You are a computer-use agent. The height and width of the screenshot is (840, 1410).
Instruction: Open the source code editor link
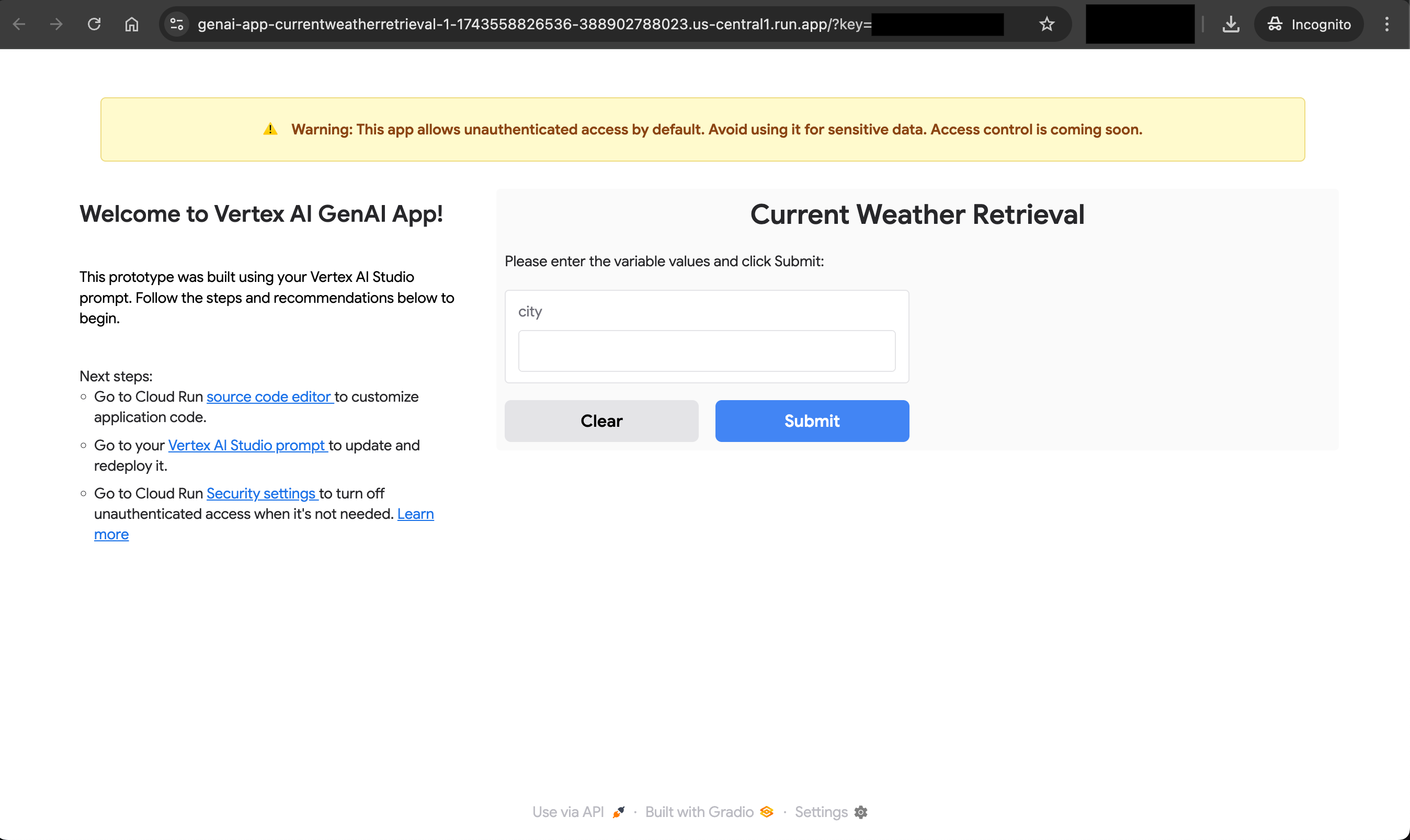[x=269, y=397]
